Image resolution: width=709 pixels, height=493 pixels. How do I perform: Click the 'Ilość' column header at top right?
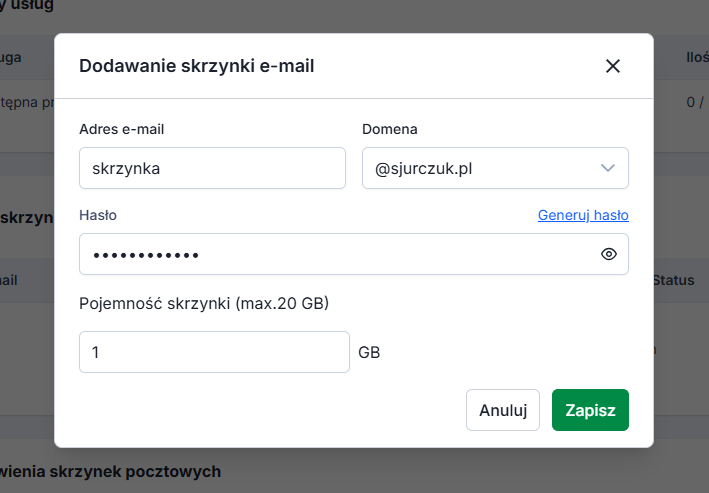coord(696,58)
